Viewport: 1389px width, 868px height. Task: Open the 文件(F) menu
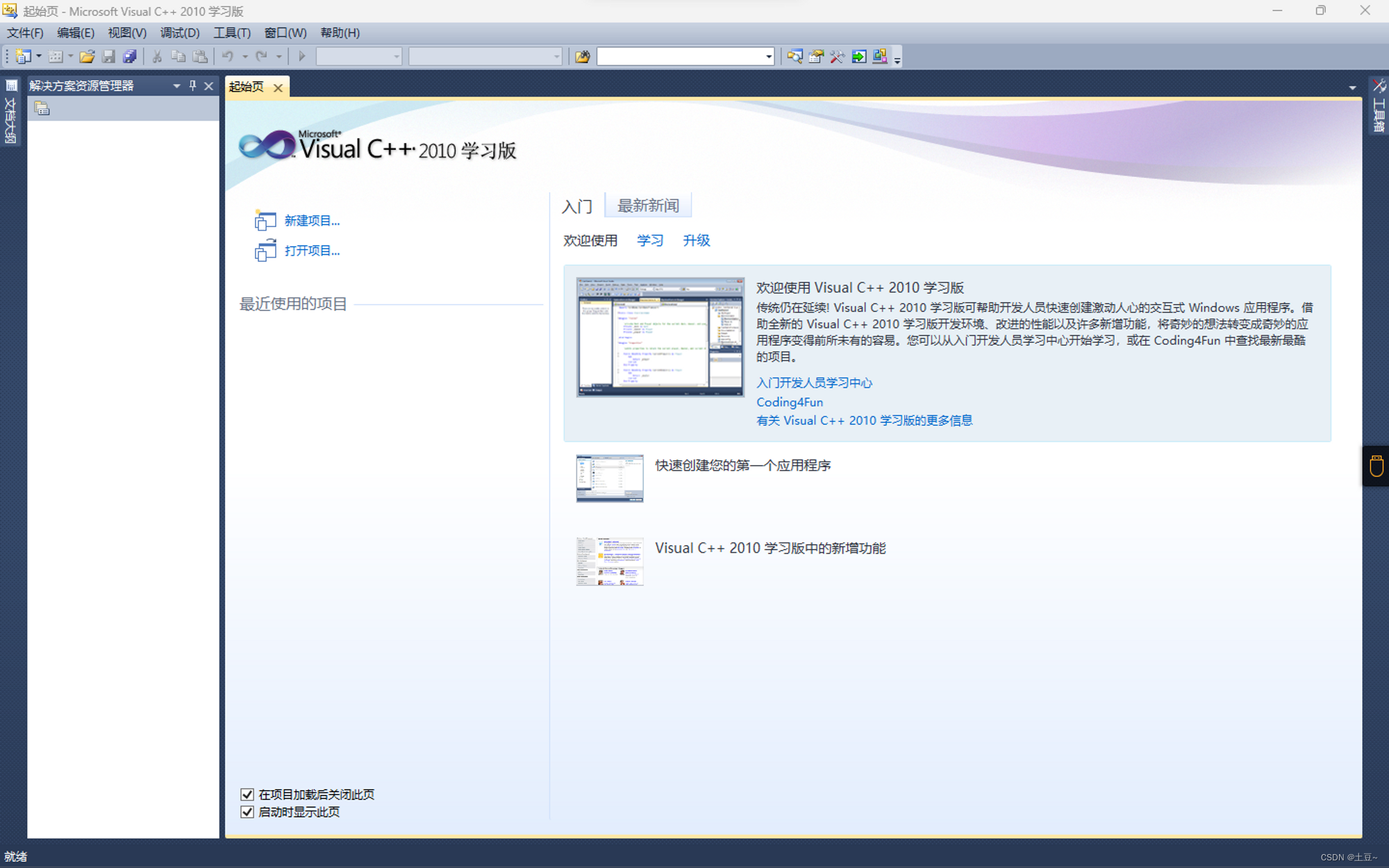pos(25,33)
